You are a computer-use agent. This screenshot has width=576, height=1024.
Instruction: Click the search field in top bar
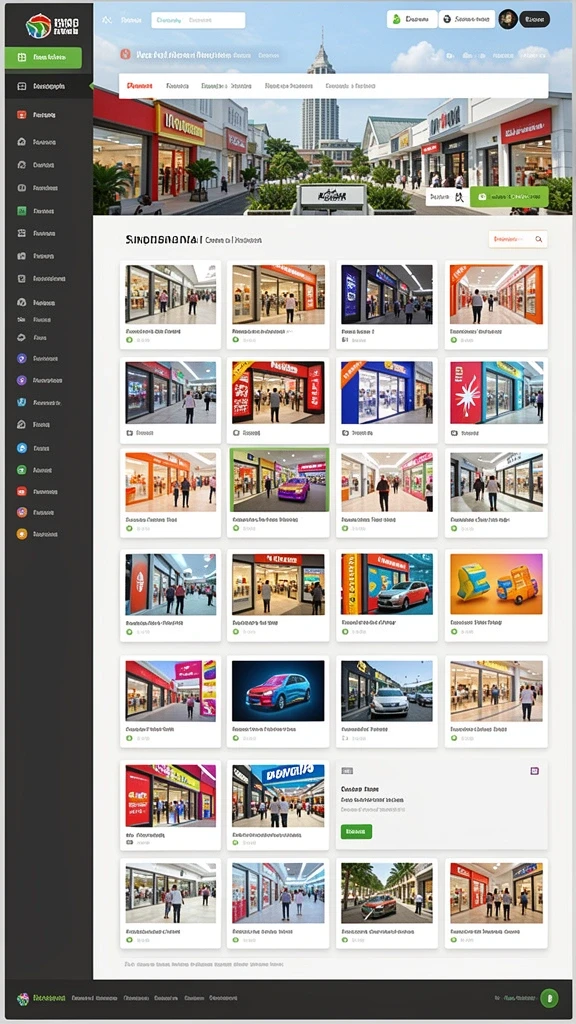pyautogui.click(x=198, y=20)
